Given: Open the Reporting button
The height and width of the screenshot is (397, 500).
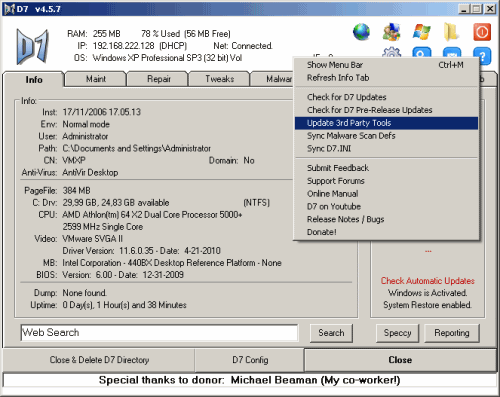Looking at the screenshot, I should coord(452,333).
